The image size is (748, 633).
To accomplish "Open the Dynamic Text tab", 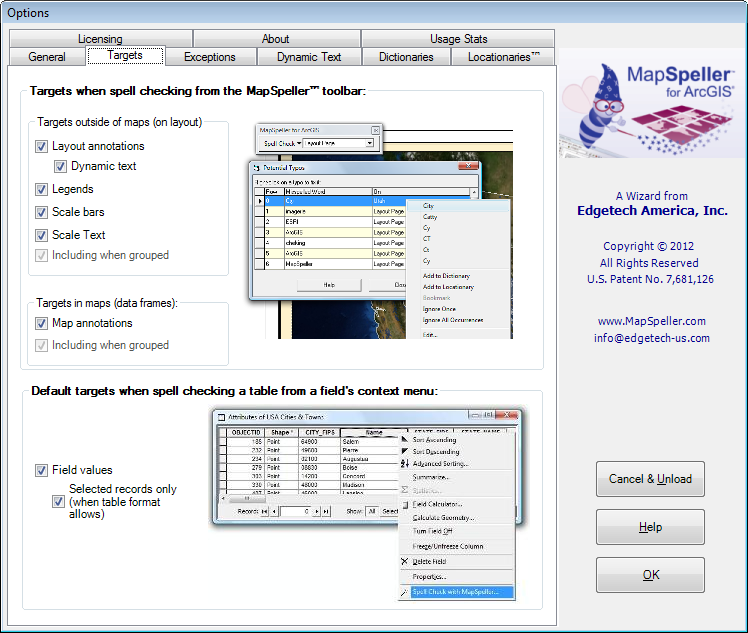I will [309, 57].
